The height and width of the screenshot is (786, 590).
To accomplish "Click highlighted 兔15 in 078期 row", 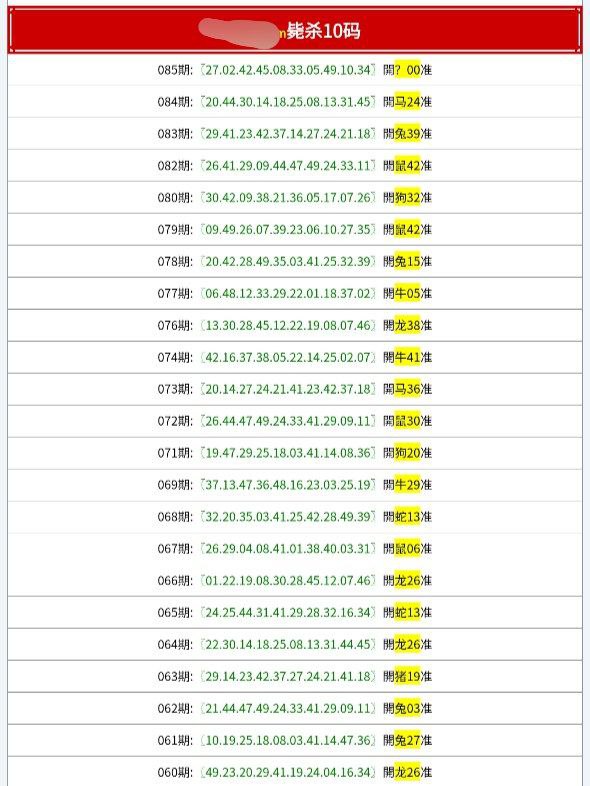I will point(407,261).
